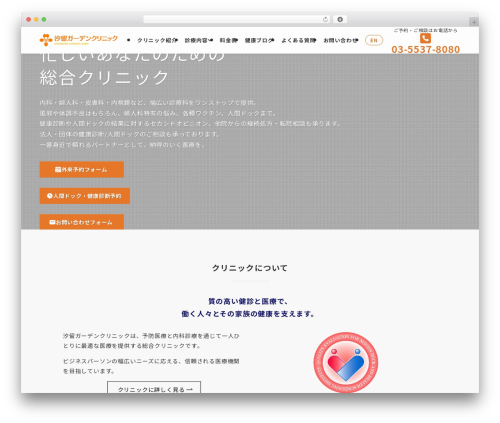Viewport: 500px width, 423px height.
Task: Click the macOS green fullscreen button
Action: (x=44, y=19)
